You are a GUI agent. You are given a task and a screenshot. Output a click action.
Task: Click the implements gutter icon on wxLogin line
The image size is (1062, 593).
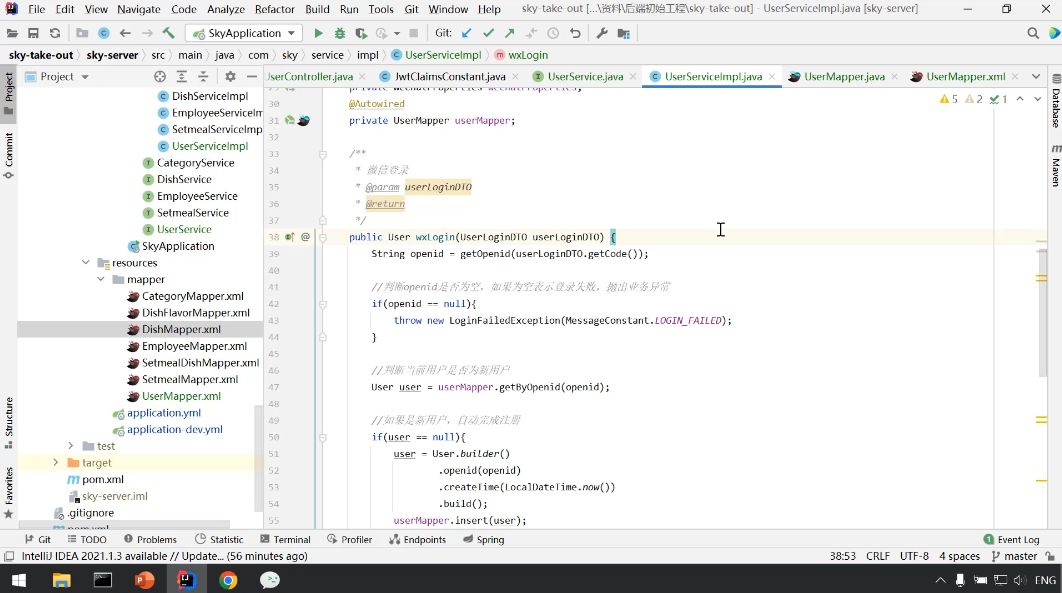(x=290, y=237)
